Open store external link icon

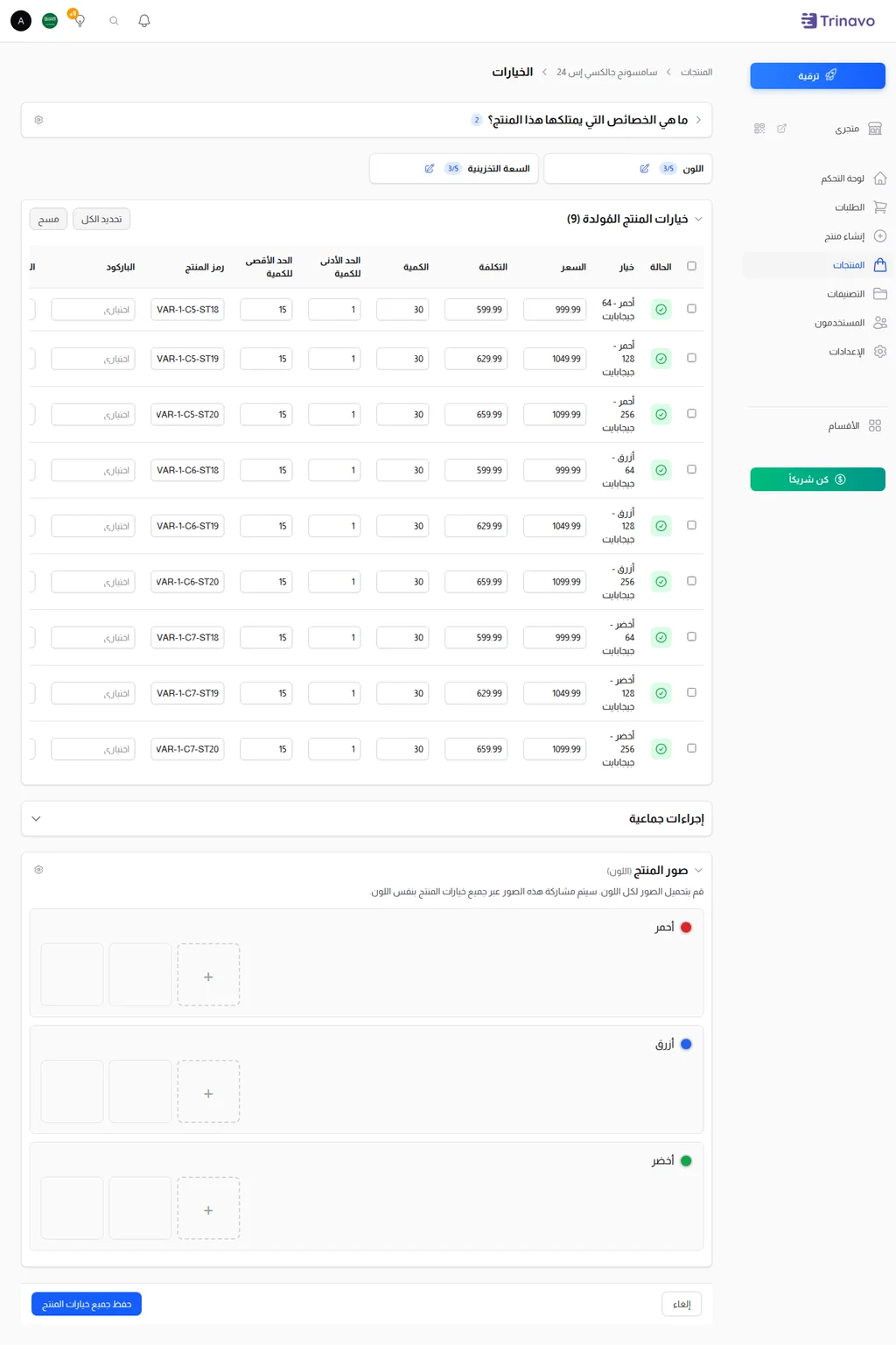click(782, 129)
